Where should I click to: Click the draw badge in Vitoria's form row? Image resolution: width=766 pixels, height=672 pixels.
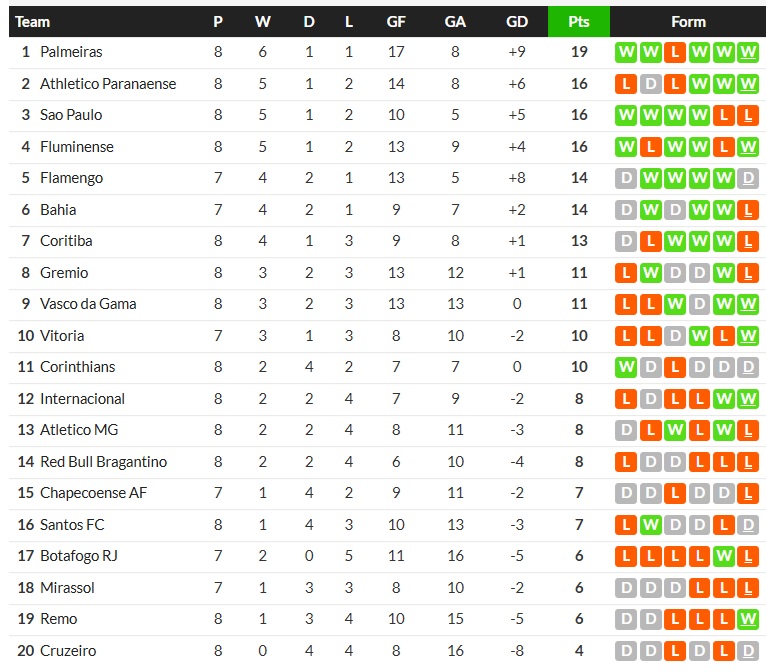click(675, 336)
